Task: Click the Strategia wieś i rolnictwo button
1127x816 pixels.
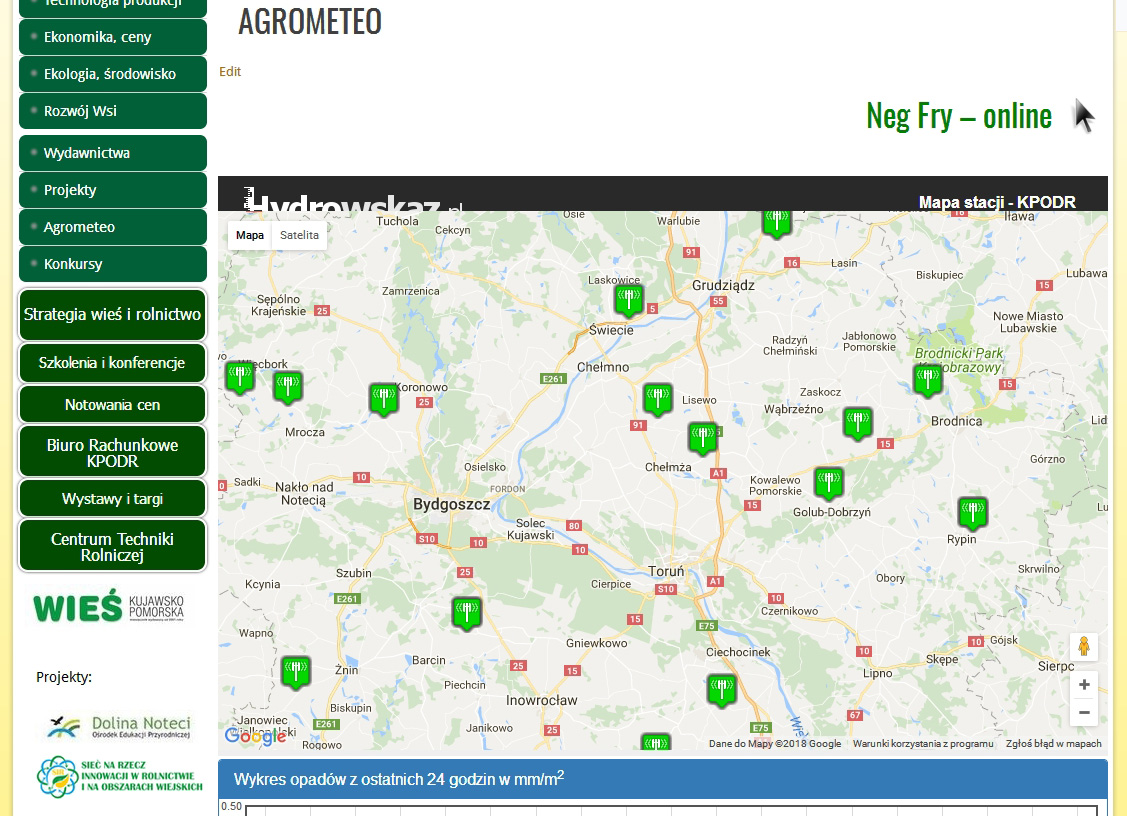Action: coord(112,314)
